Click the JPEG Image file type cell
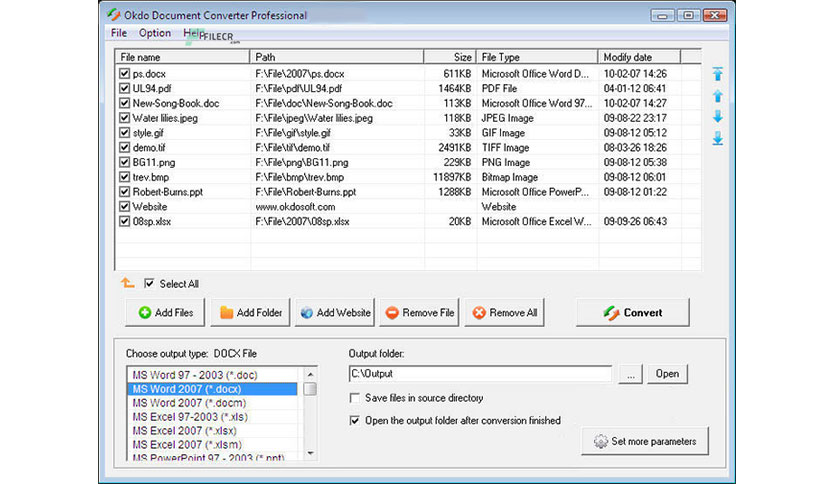This screenshot has width=836, height=484. coord(508,118)
